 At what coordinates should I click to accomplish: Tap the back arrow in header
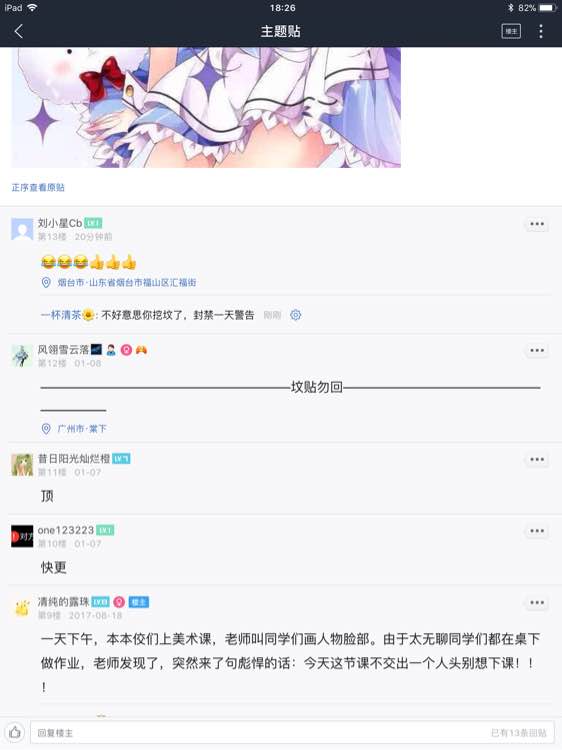tap(19, 32)
